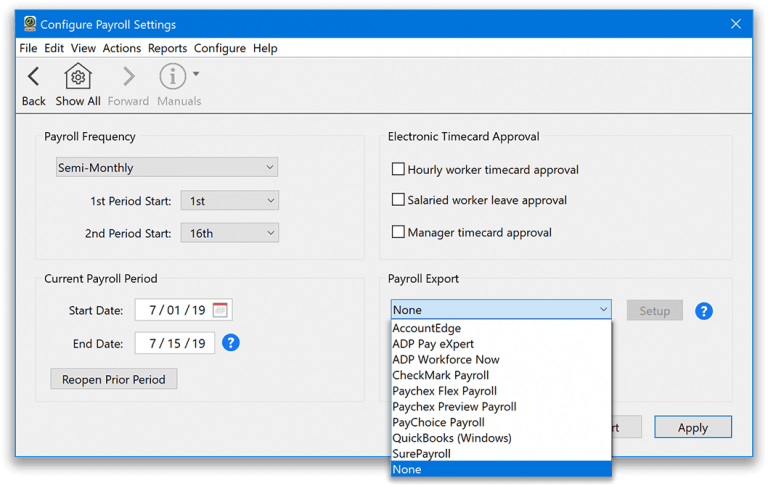Image resolution: width=768 pixels, height=486 pixels.
Task: Select Paychex Flex Payroll option
Action: (x=501, y=391)
